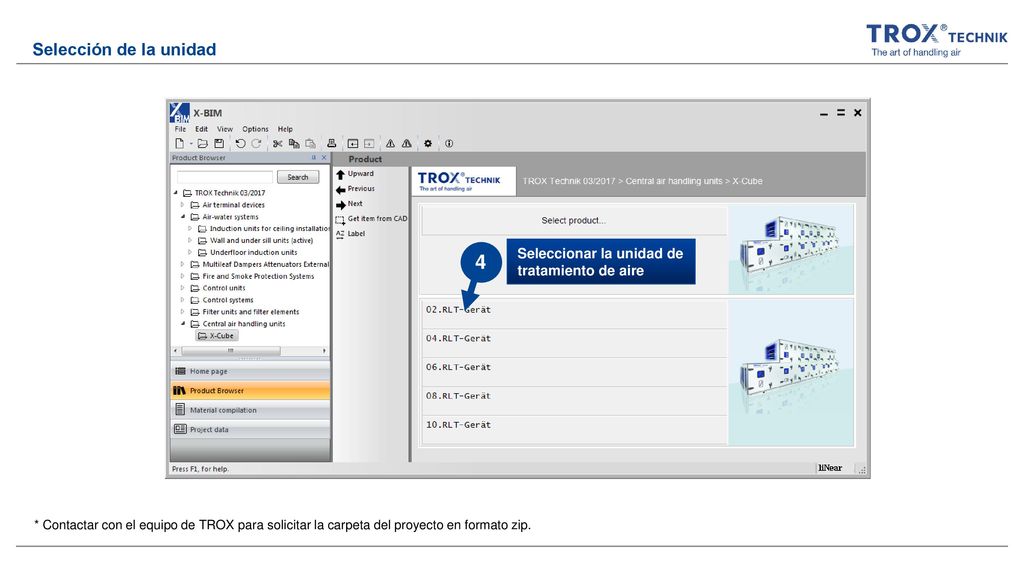This screenshot has height=577, width=1024.
Task: Collapse the TROX Technik 03/2017 root node
Action: coord(176,193)
